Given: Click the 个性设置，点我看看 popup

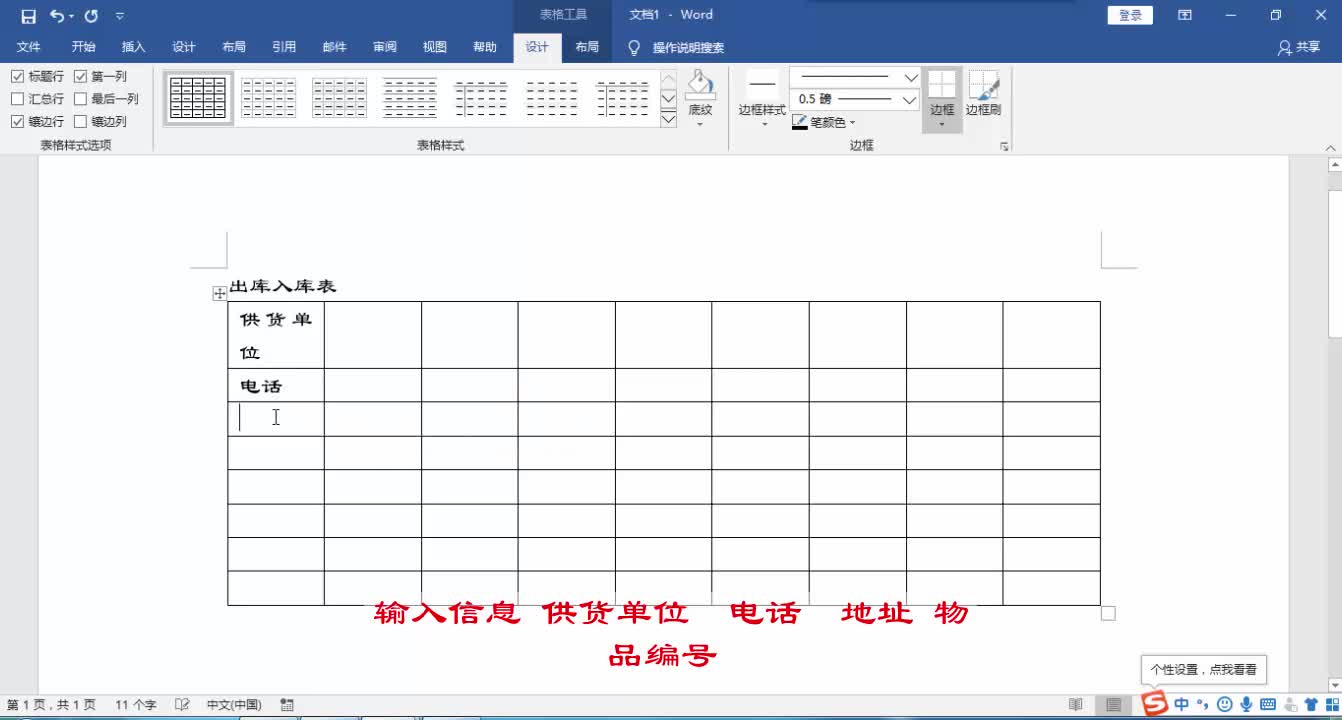Looking at the screenshot, I should pyautogui.click(x=1204, y=668).
